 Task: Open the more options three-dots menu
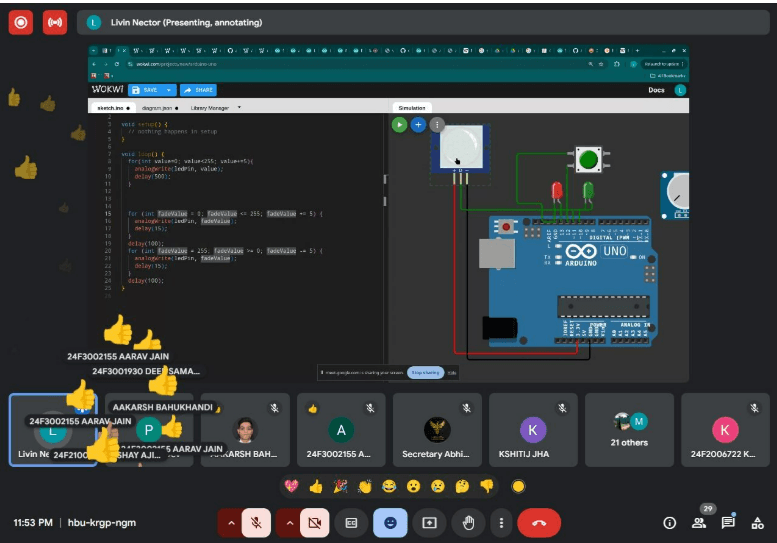(501, 523)
